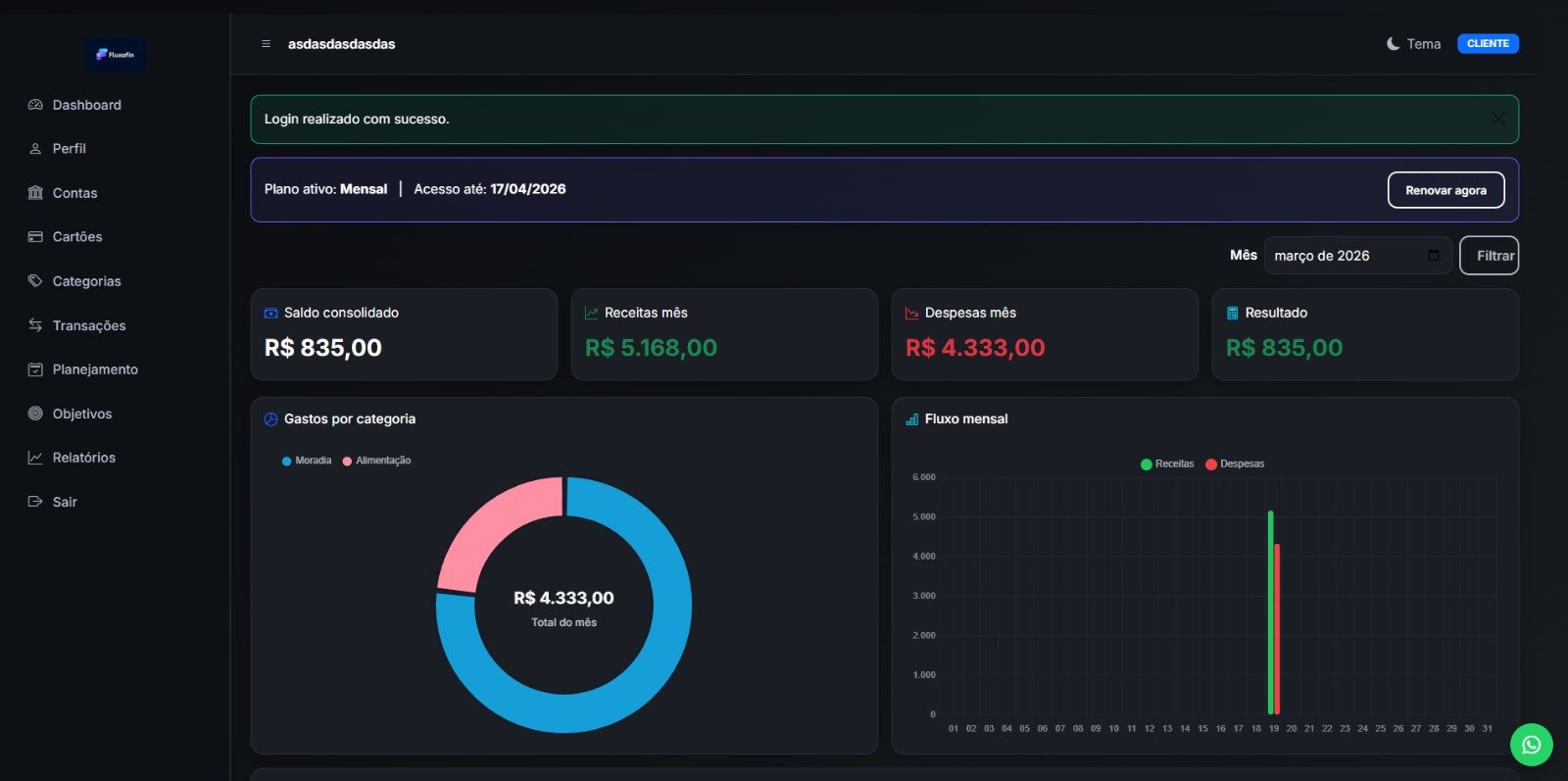Image resolution: width=1568 pixels, height=781 pixels.
Task: Click the Cartões card icon
Action: [35, 237]
